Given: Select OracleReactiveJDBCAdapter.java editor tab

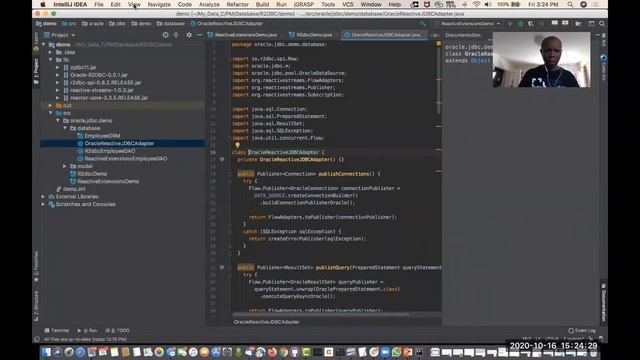Looking at the screenshot, I should tap(384, 35).
